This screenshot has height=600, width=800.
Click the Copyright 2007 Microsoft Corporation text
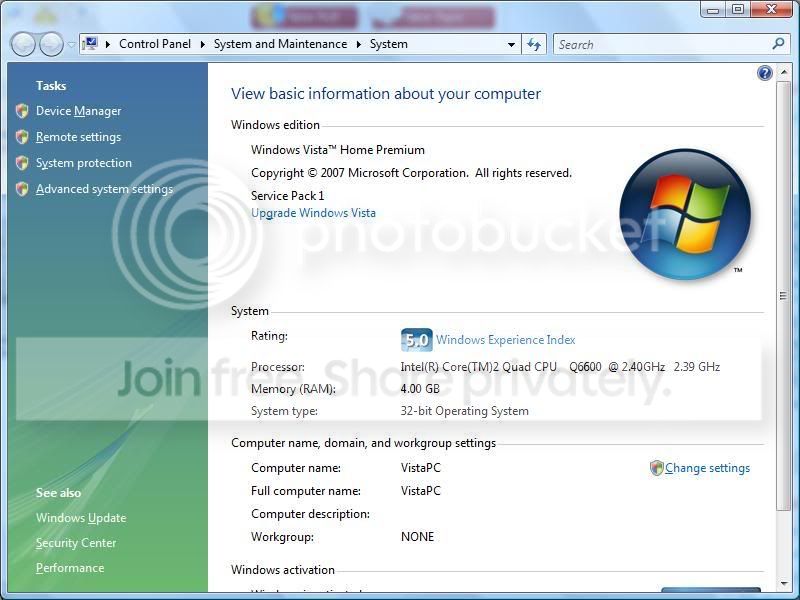pyautogui.click(x=411, y=173)
